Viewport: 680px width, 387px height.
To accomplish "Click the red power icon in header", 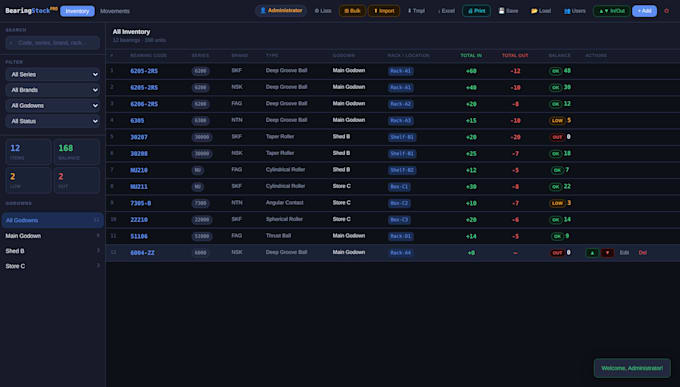I will click(x=667, y=11).
